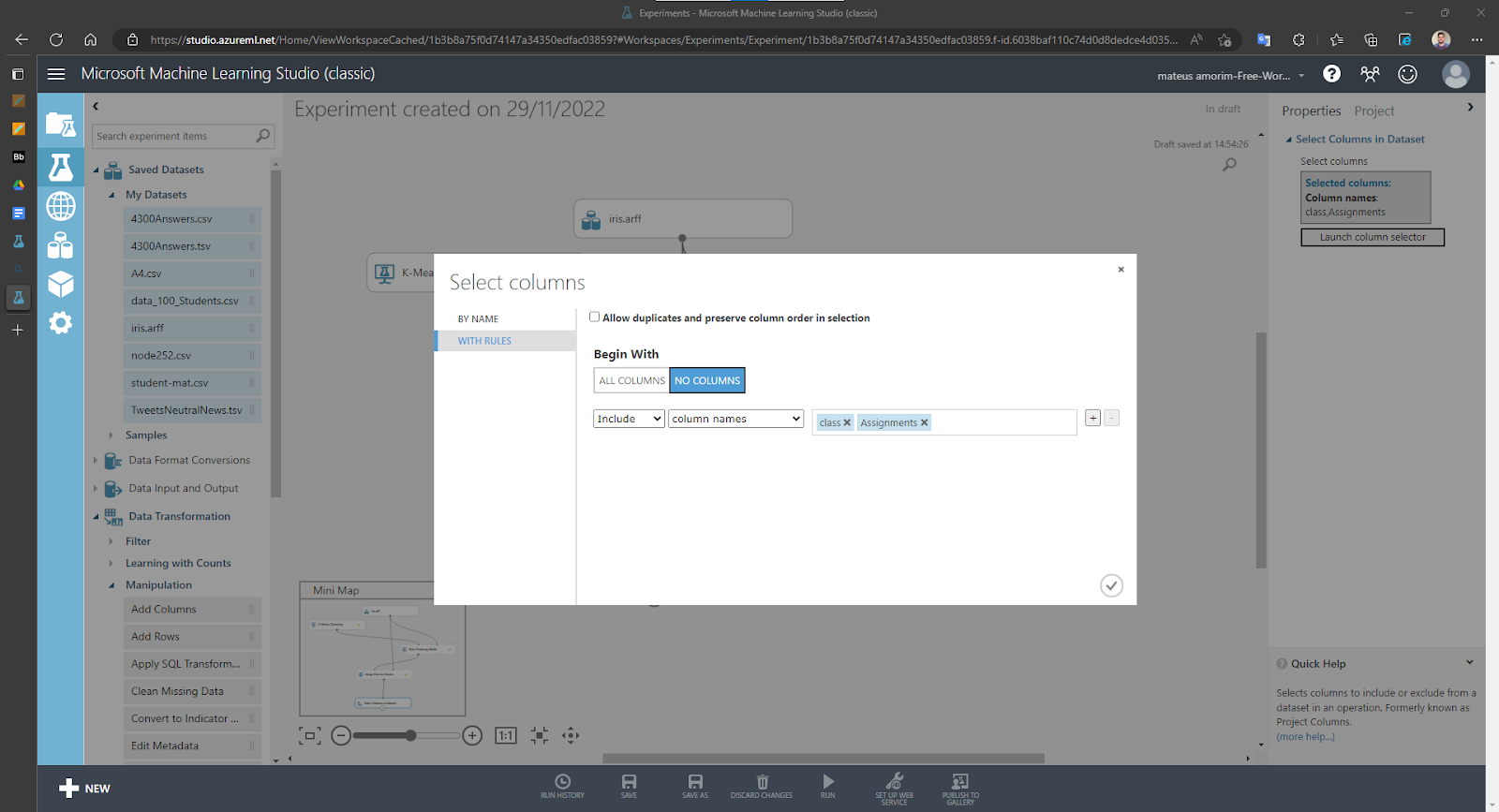Click the canvas search magnifier icon
The height and width of the screenshot is (812, 1499).
(1229, 165)
